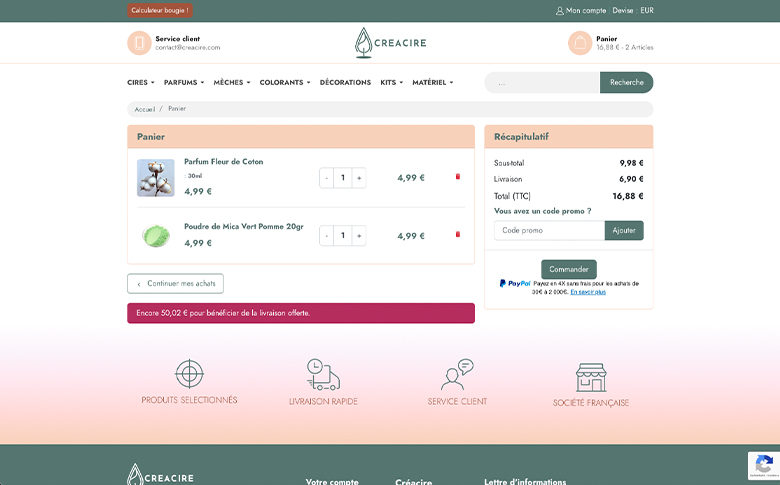Viewport: 780px width, 485px height.
Task: Expand the Colorants menu
Action: [x=285, y=83]
